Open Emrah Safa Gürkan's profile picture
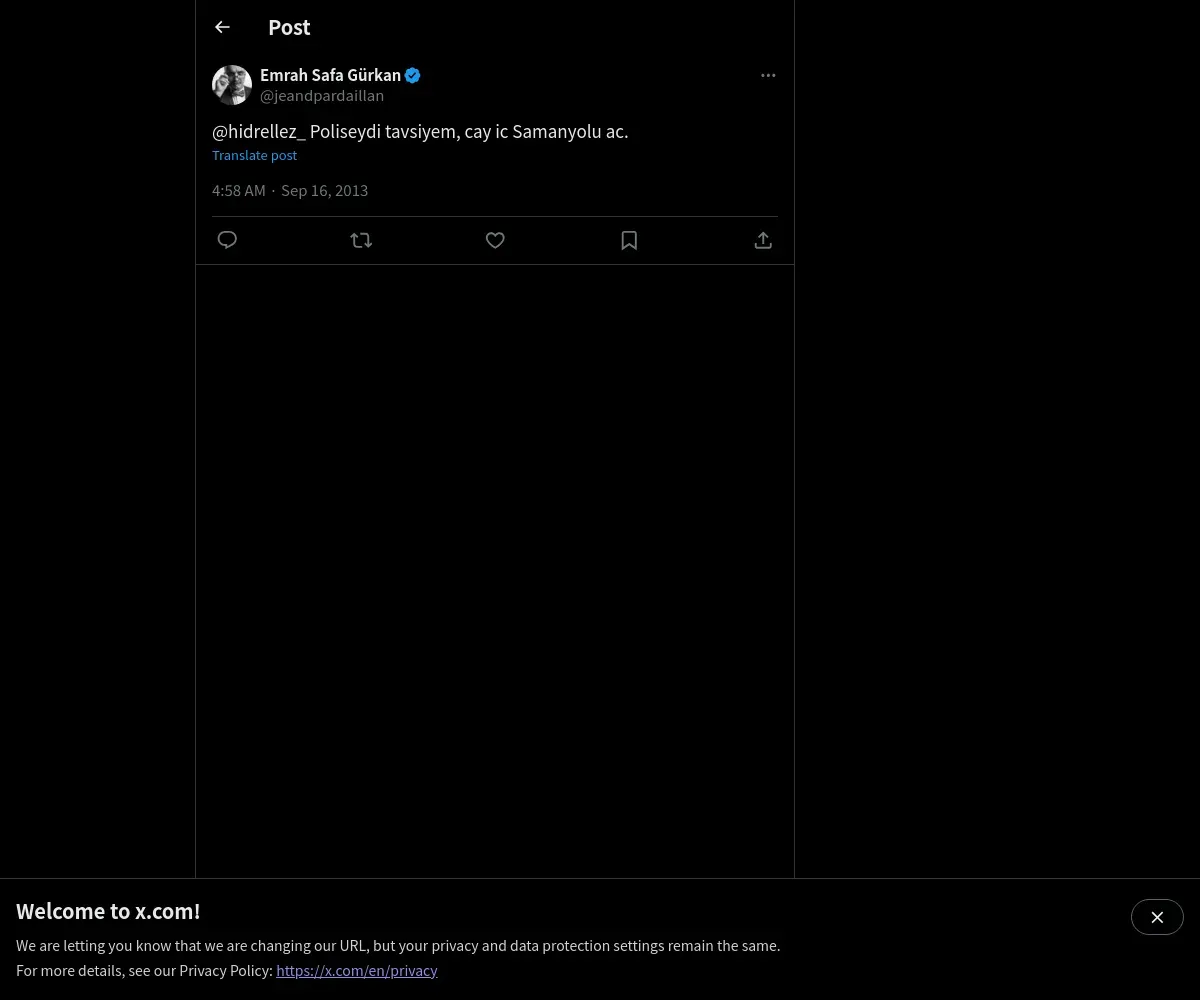This screenshot has height=1000, width=1200. click(x=232, y=85)
